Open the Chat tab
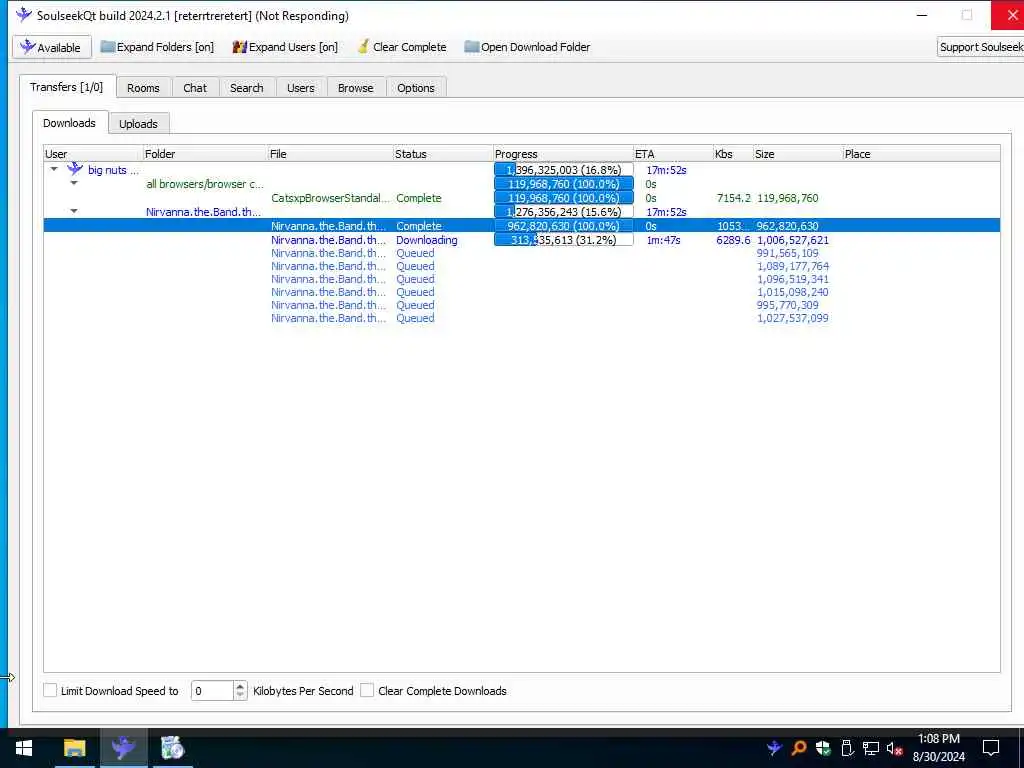The width and height of the screenshot is (1024, 768). click(x=195, y=88)
